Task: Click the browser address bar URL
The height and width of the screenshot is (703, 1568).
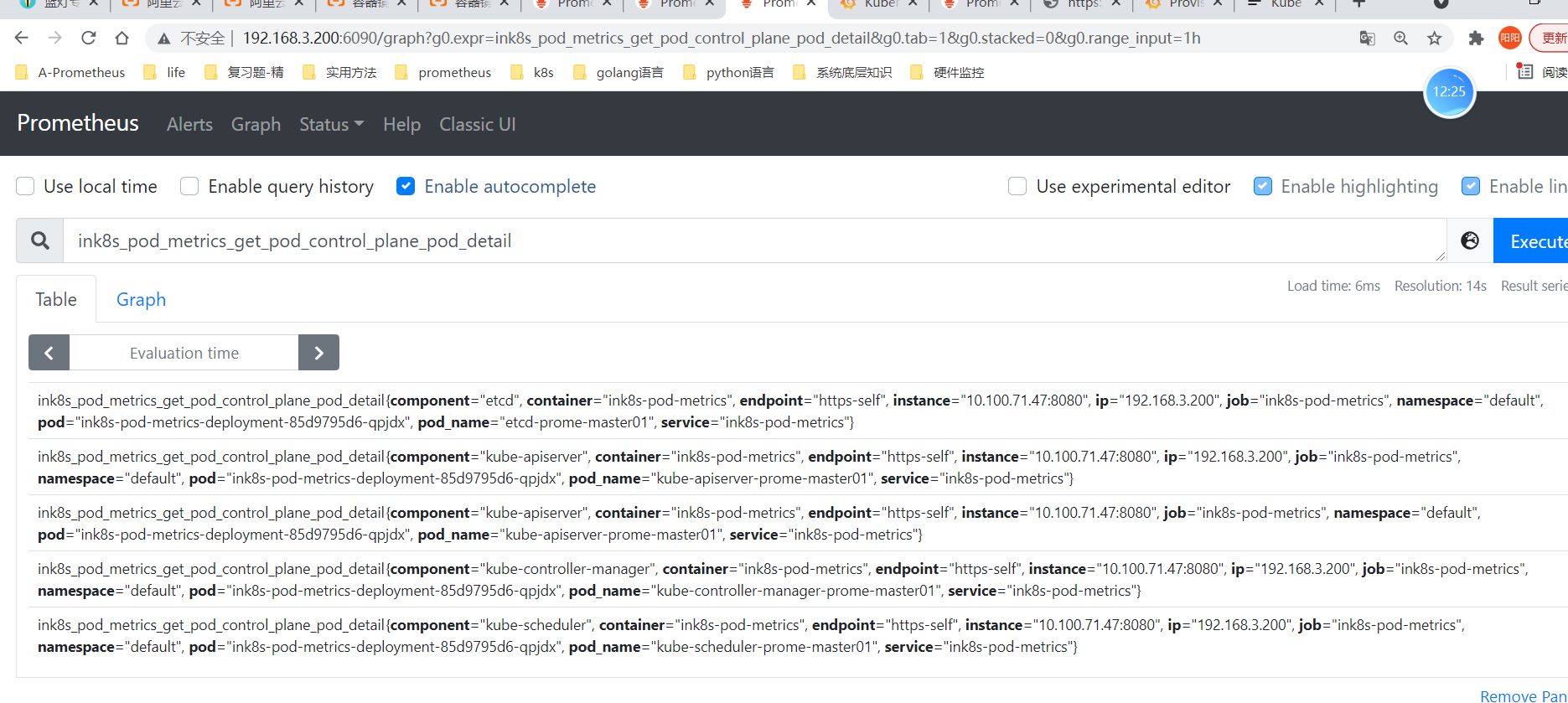Action: pos(722,39)
